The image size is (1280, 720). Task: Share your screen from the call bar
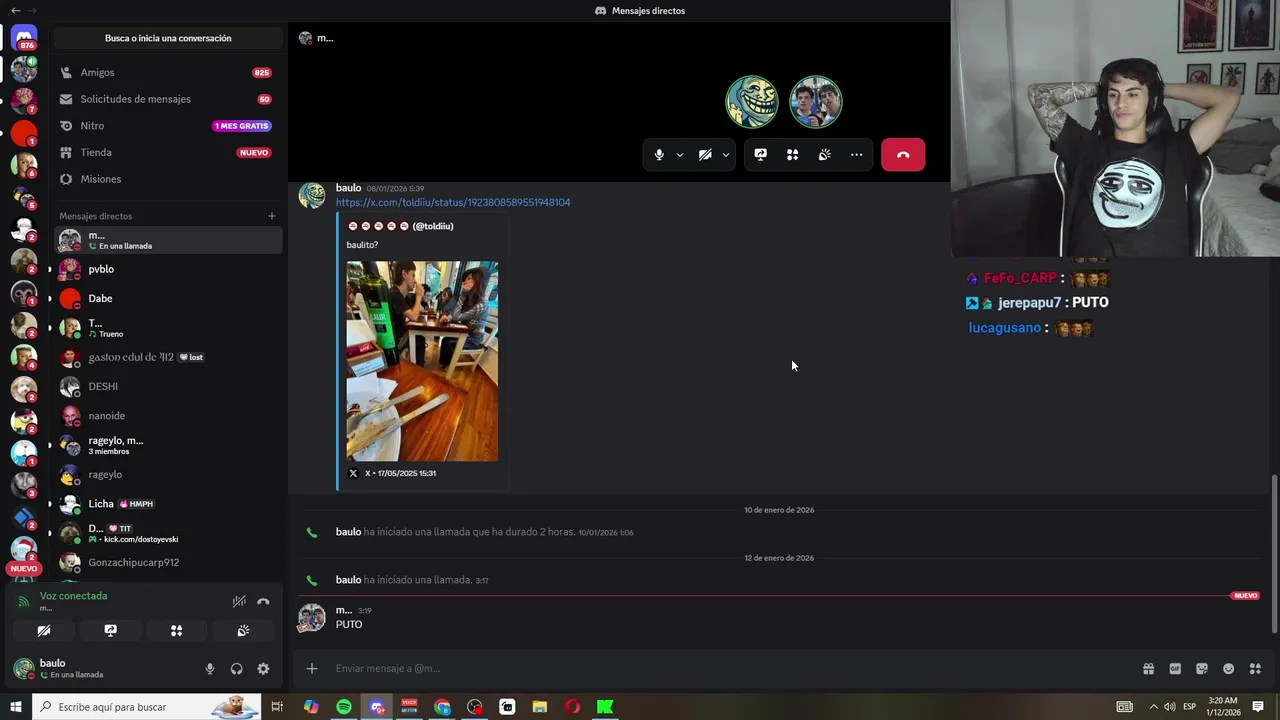(x=760, y=155)
